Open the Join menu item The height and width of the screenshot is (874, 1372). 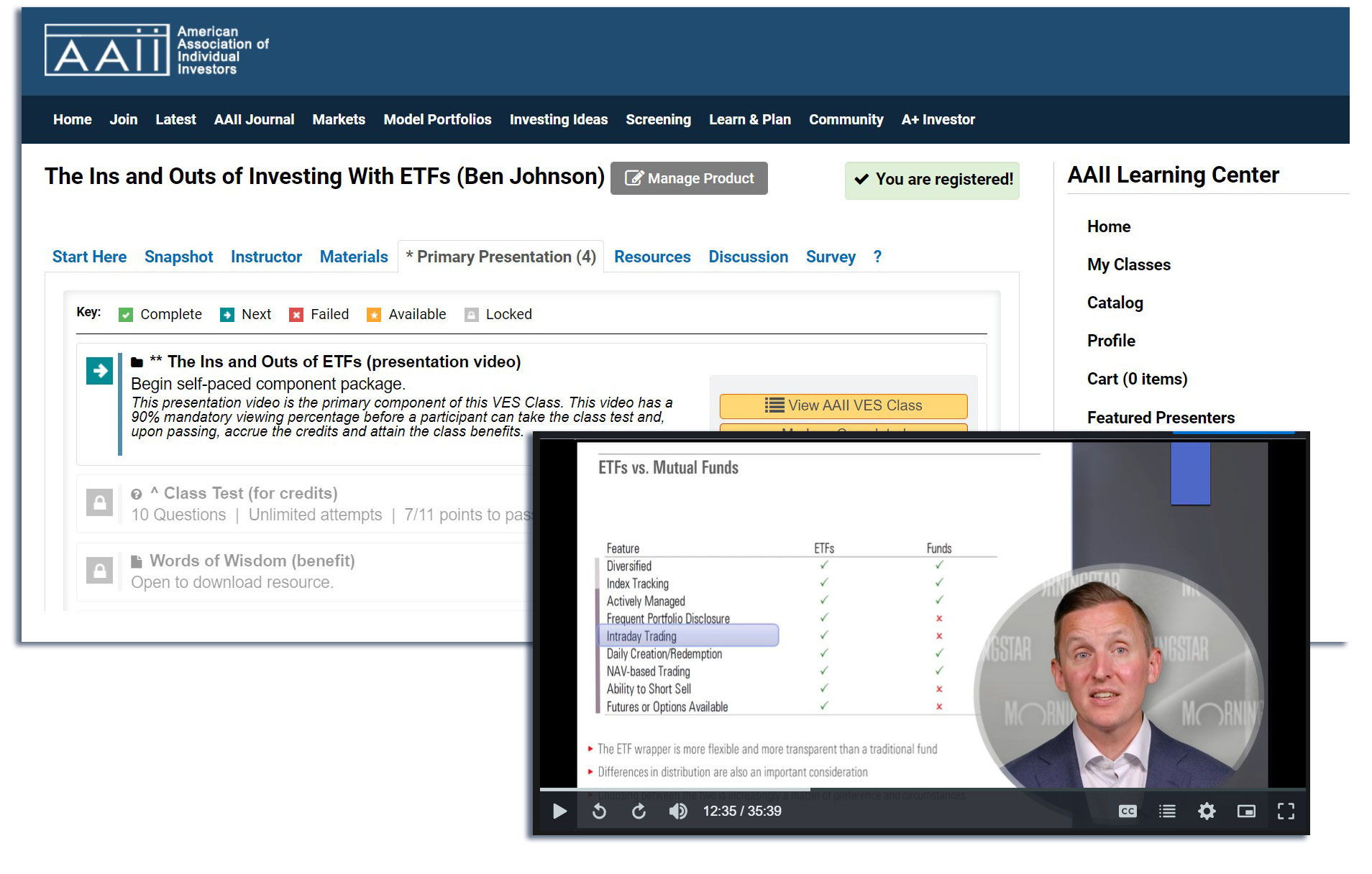pyautogui.click(x=124, y=119)
